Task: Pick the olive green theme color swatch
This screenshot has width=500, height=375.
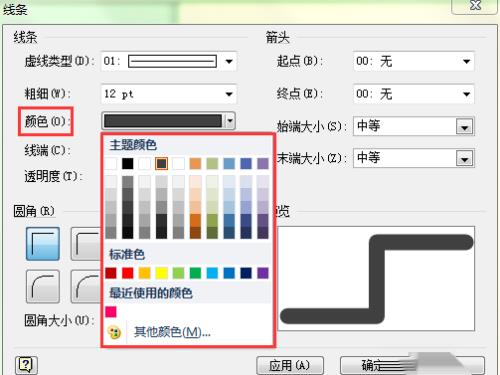Action: 212,164
